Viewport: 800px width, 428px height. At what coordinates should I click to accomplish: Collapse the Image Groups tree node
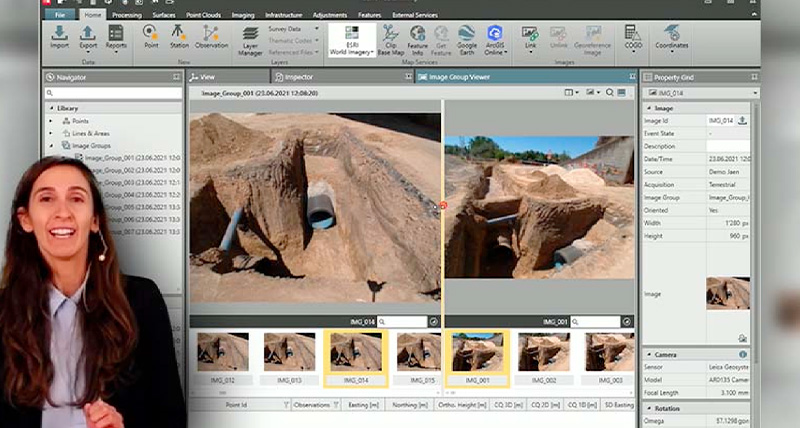[52, 145]
